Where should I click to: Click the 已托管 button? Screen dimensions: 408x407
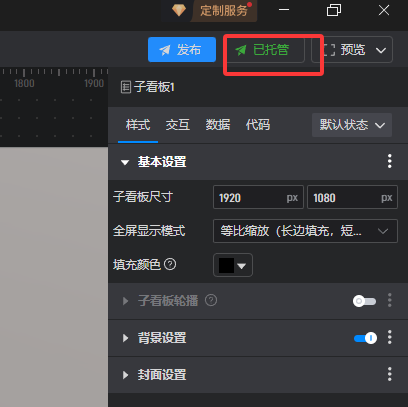click(x=266, y=50)
